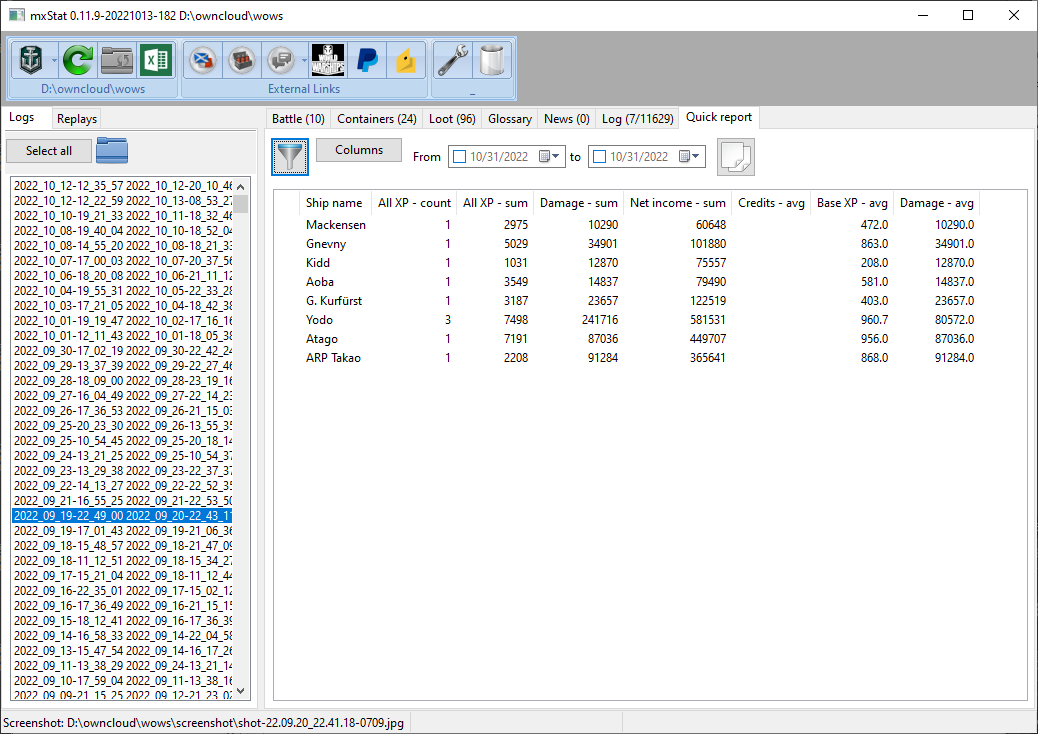Sort by the Ship name column header
Image resolution: width=1038 pixels, height=734 pixels.
[x=334, y=203]
